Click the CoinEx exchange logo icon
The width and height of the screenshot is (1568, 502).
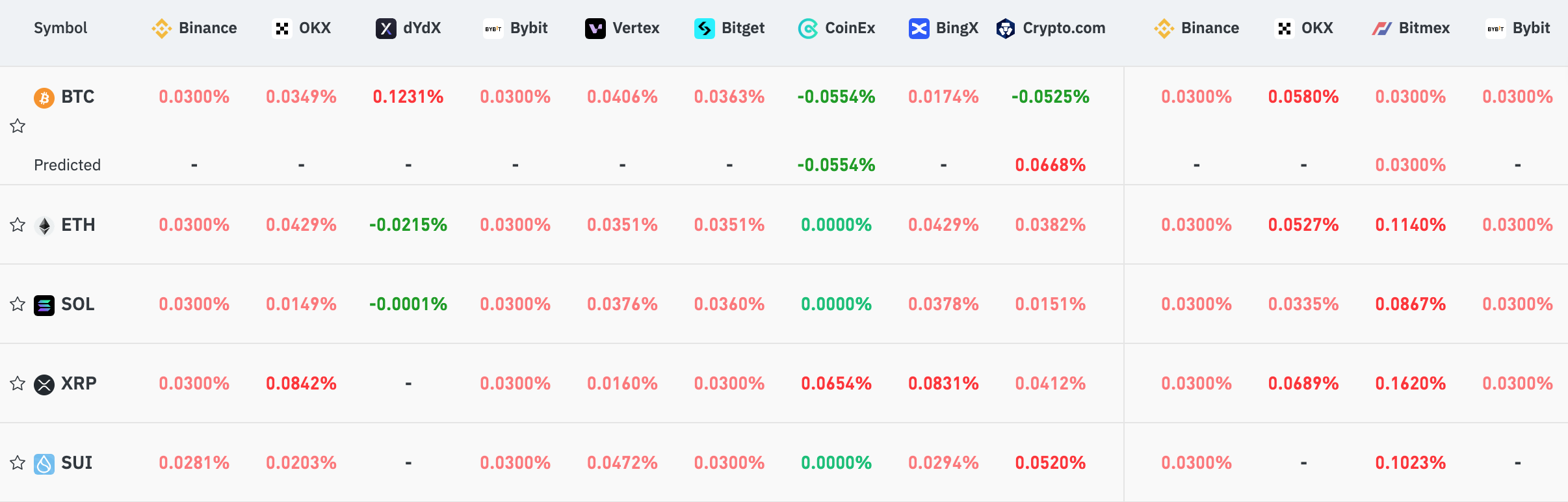pos(807,29)
